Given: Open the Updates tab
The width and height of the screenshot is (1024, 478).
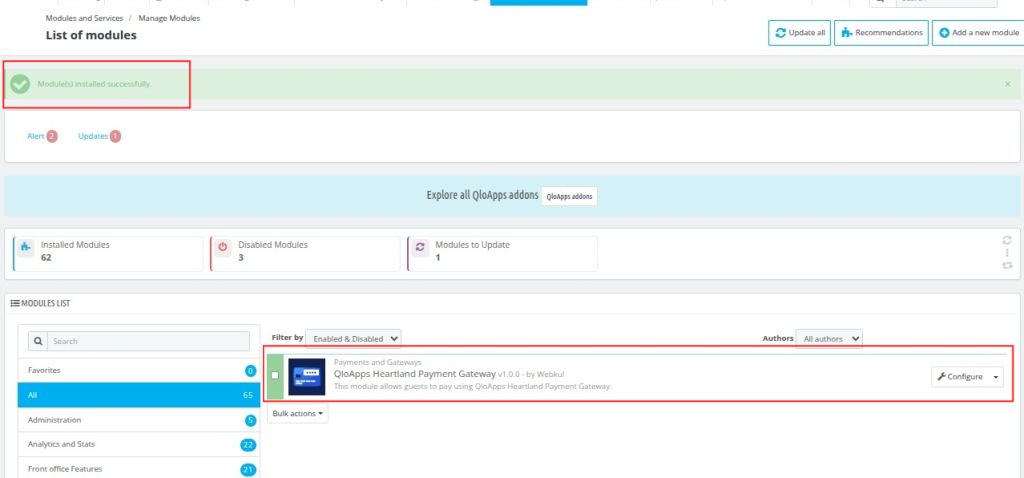Looking at the screenshot, I should tap(99, 136).
